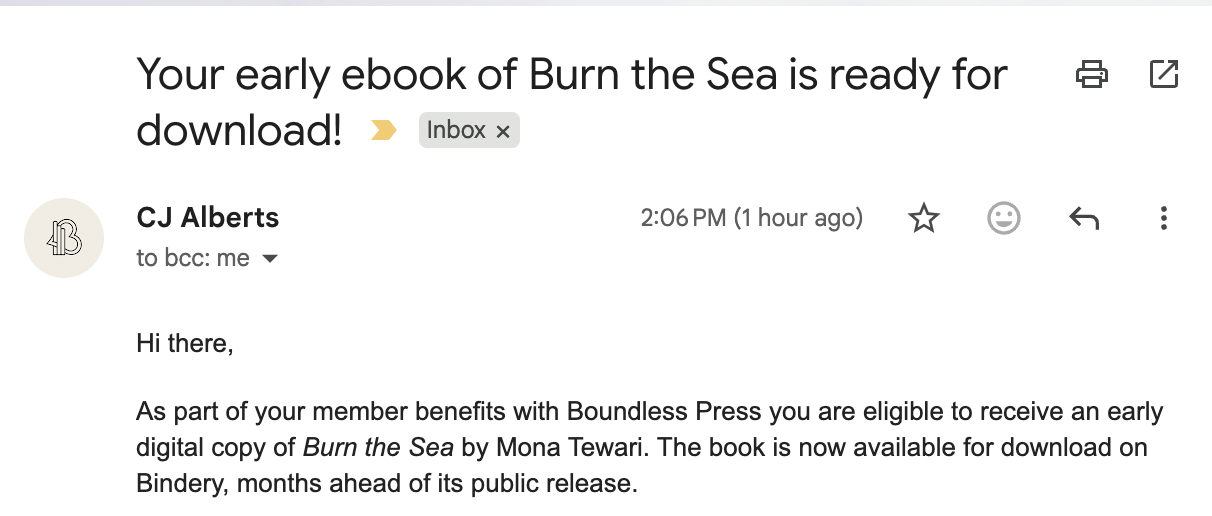Click the sender name CJ Alberts
Viewport: 1212px width, 516px height.
(x=207, y=217)
